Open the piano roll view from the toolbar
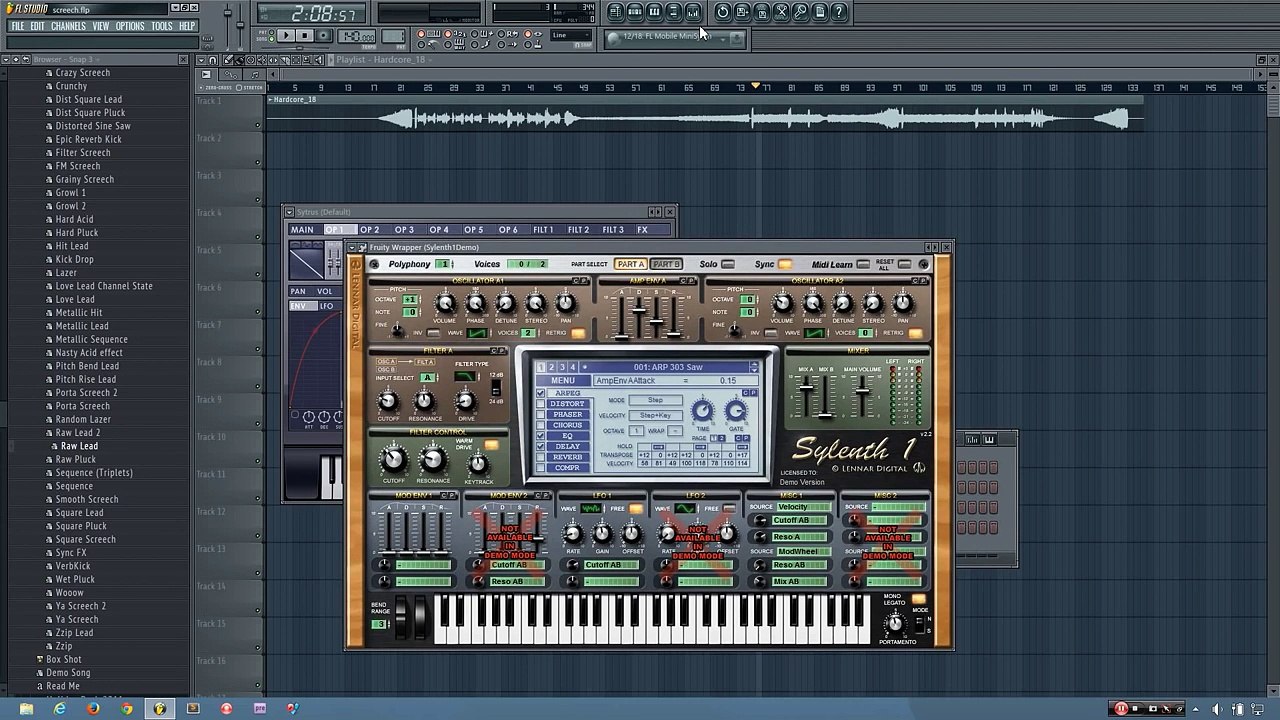This screenshot has width=1280, height=720. click(654, 12)
